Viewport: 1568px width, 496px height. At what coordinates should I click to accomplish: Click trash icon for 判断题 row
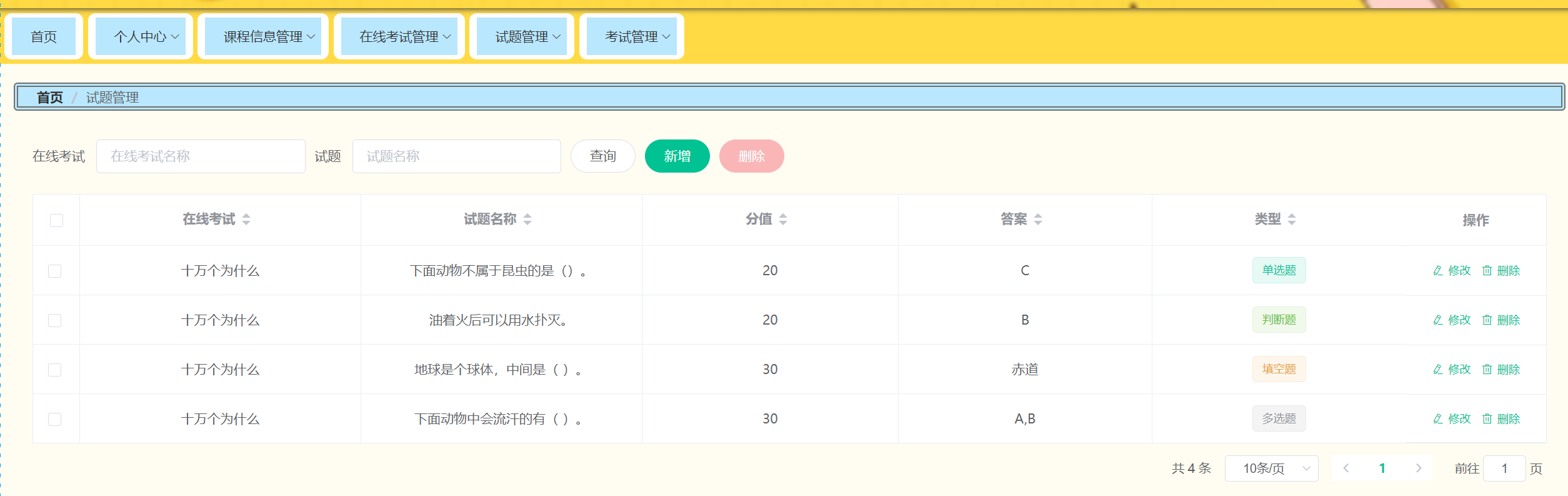click(1487, 320)
